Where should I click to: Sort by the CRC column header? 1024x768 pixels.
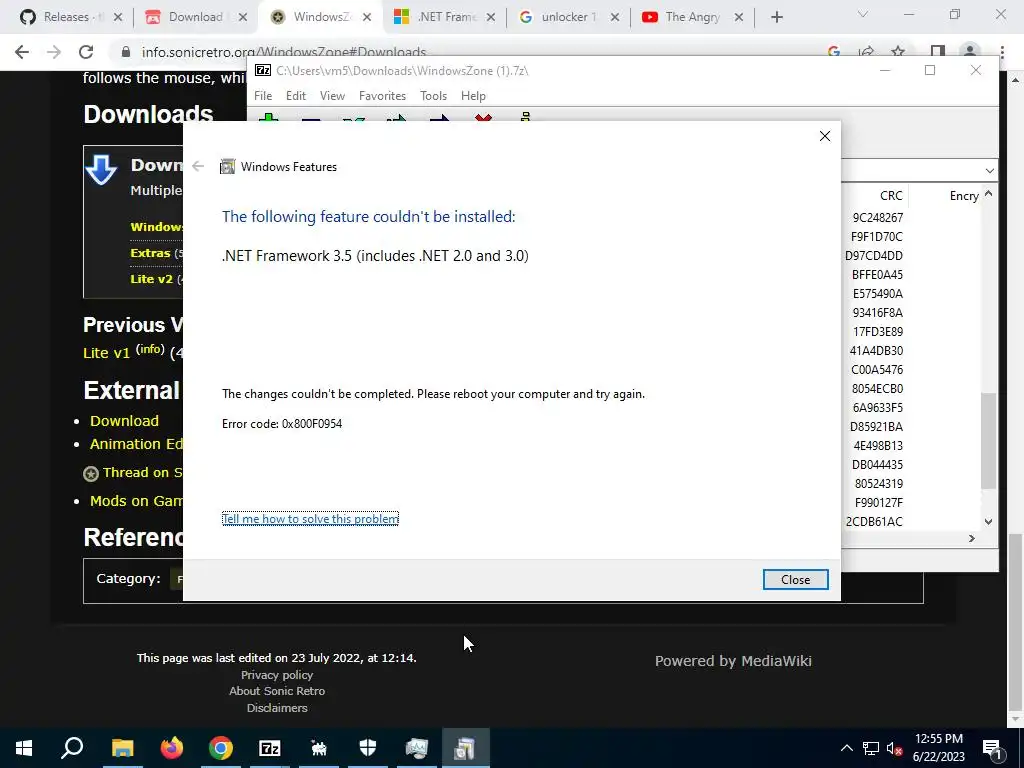[891, 196]
